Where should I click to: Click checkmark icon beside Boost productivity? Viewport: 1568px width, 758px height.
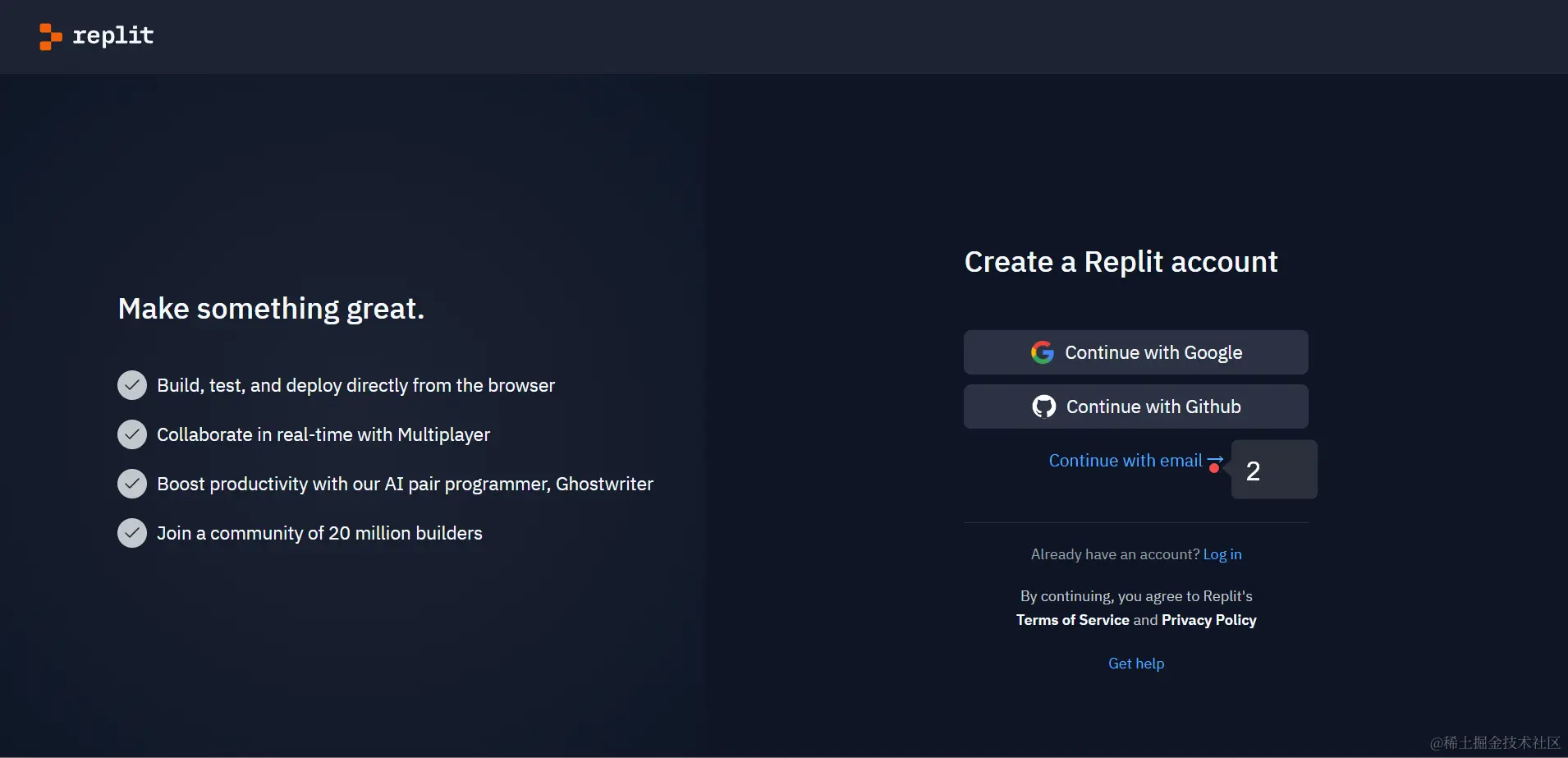point(132,484)
